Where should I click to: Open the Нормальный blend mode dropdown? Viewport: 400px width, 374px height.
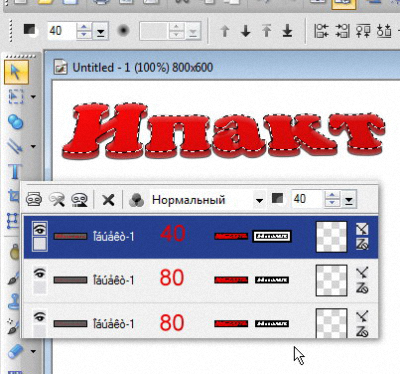(259, 200)
